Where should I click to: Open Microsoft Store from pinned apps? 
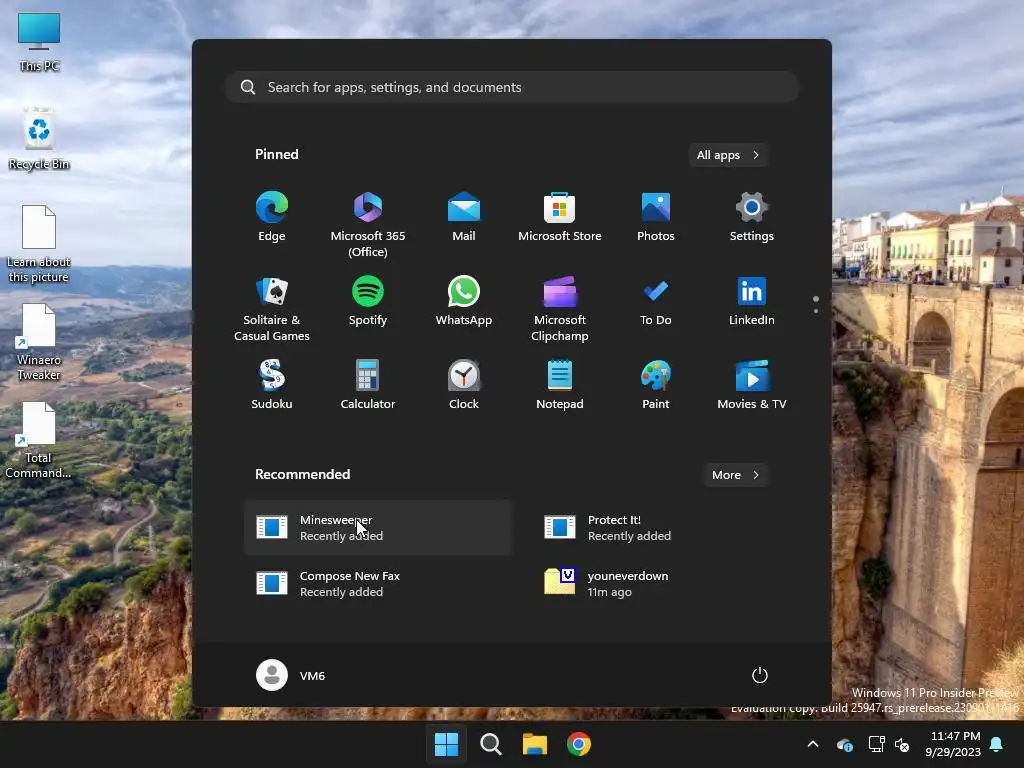coord(560,217)
